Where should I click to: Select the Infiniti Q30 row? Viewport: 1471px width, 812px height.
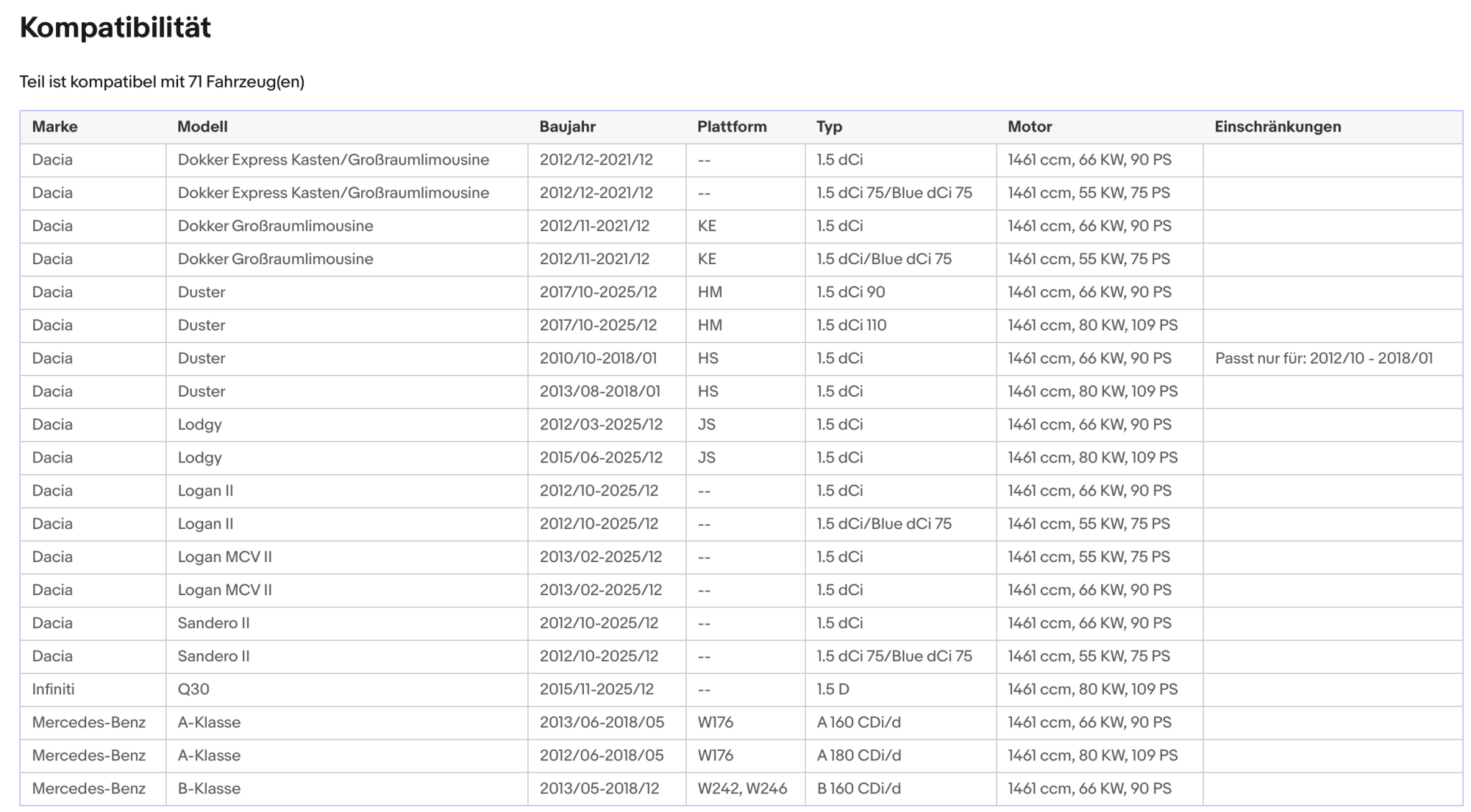pos(741,689)
